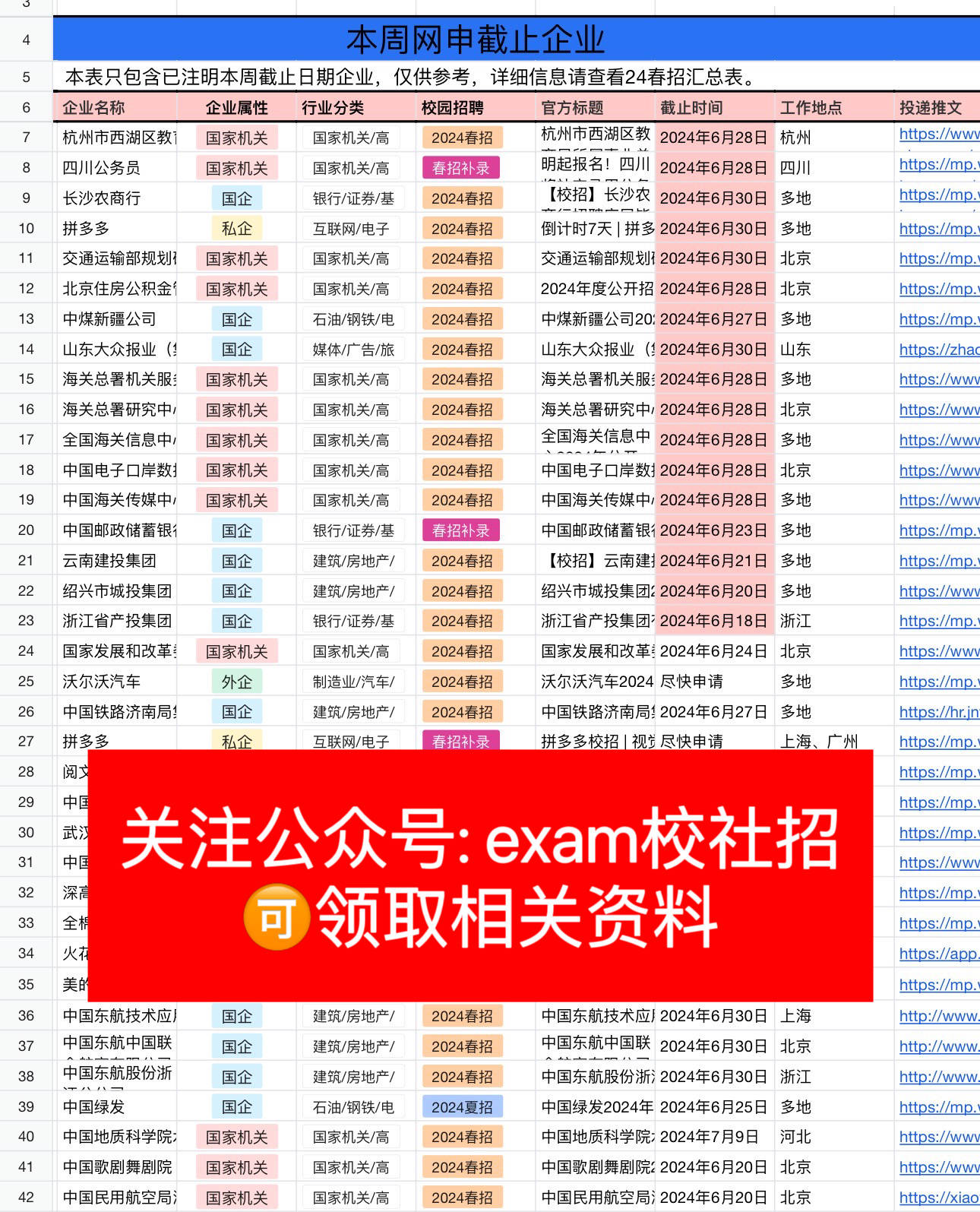Select the deadline cell 2024年6月23日

pos(714,530)
